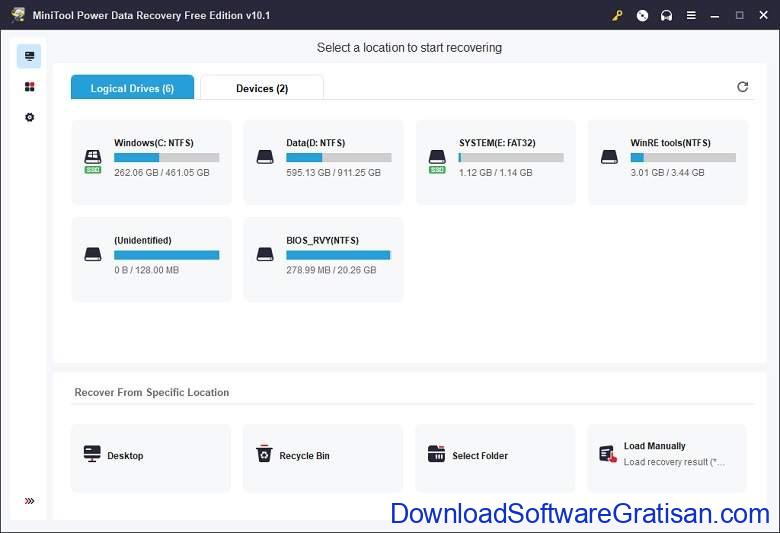
Task: Click the Desktop monitor icon
Action: [92, 454]
